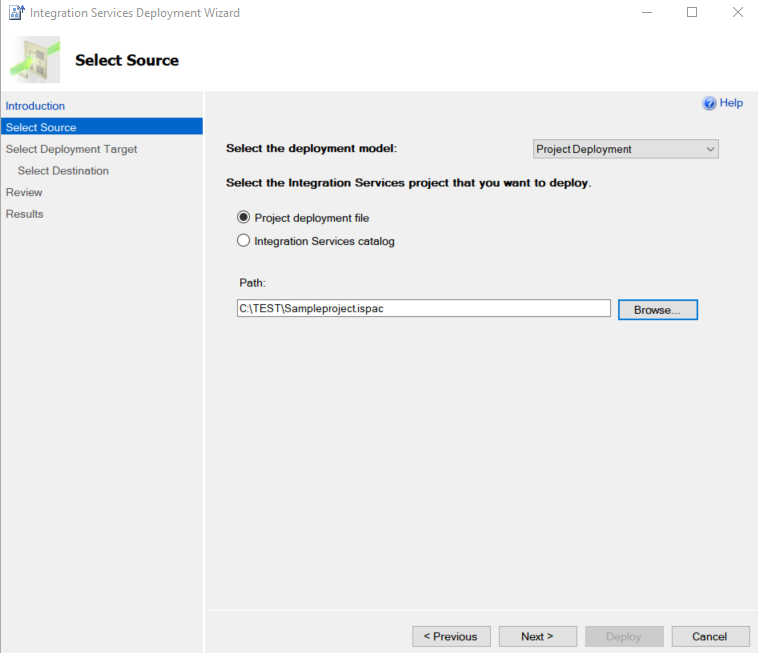Open the Select Deployment Target step

coord(72,149)
